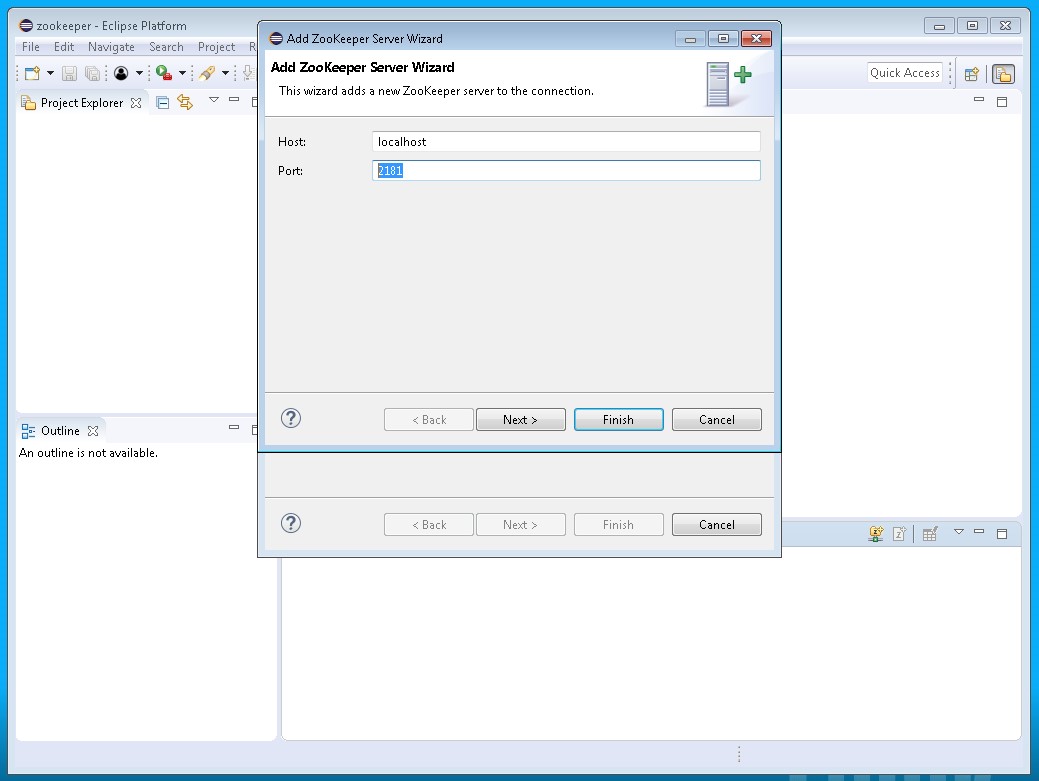Select the Outline tab
This screenshot has width=1039, height=781.
click(x=60, y=431)
